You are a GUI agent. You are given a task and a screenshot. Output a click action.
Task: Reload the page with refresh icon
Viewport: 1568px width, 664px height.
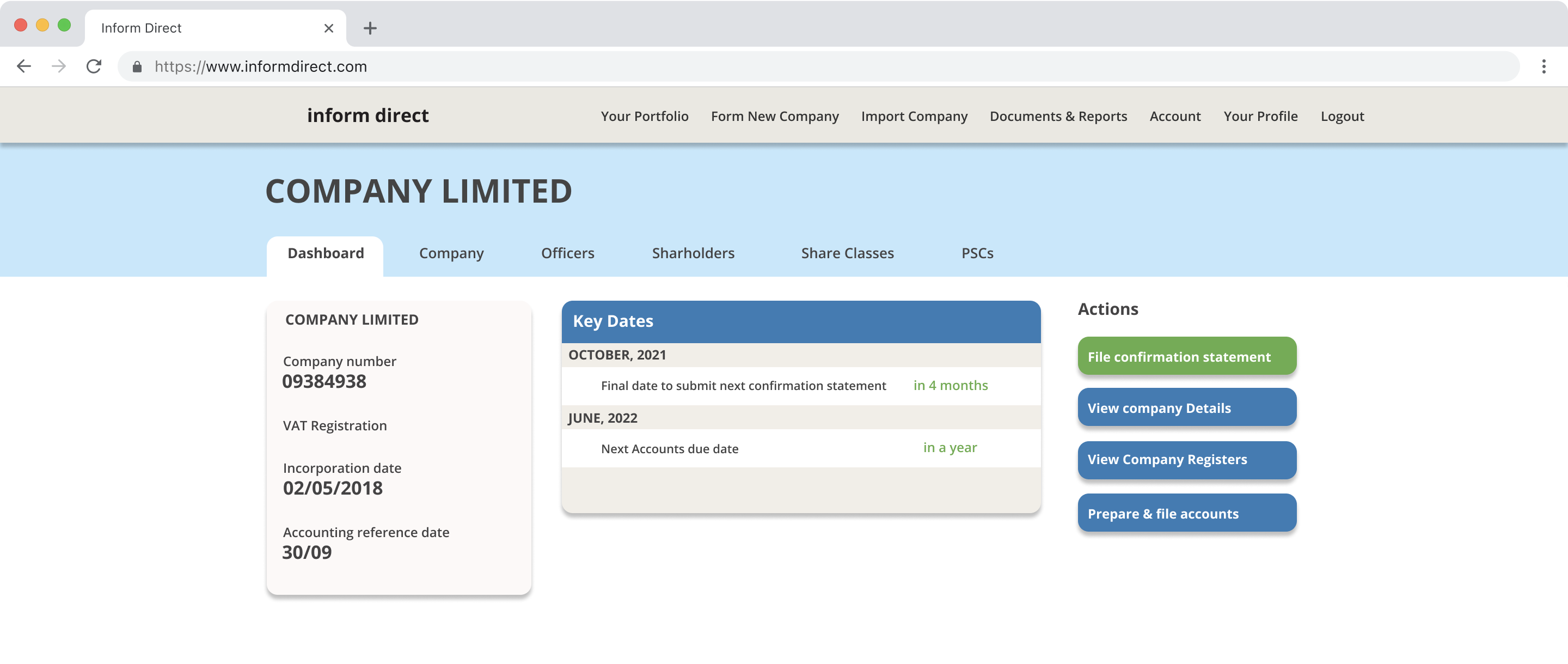[94, 66]
